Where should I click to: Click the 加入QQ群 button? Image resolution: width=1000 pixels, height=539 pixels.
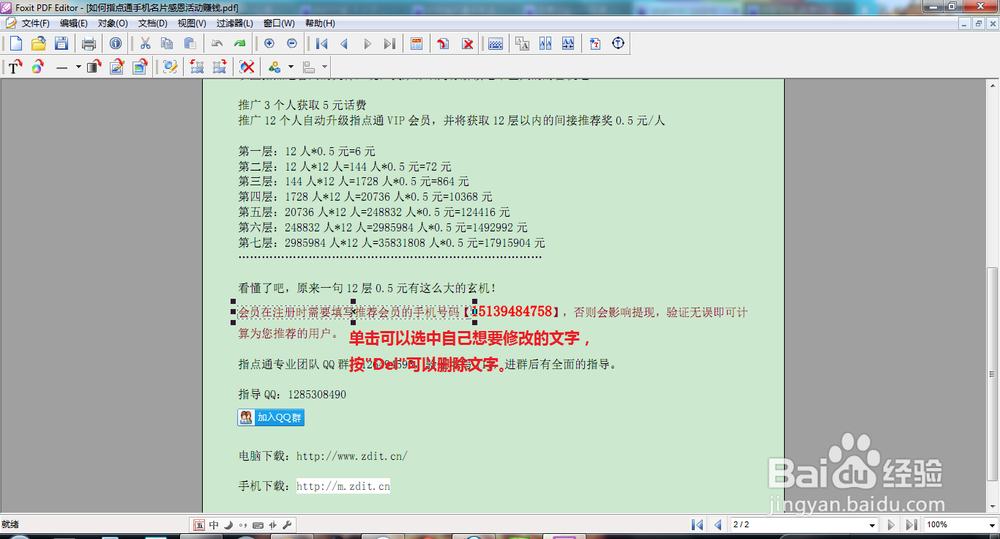270,417
